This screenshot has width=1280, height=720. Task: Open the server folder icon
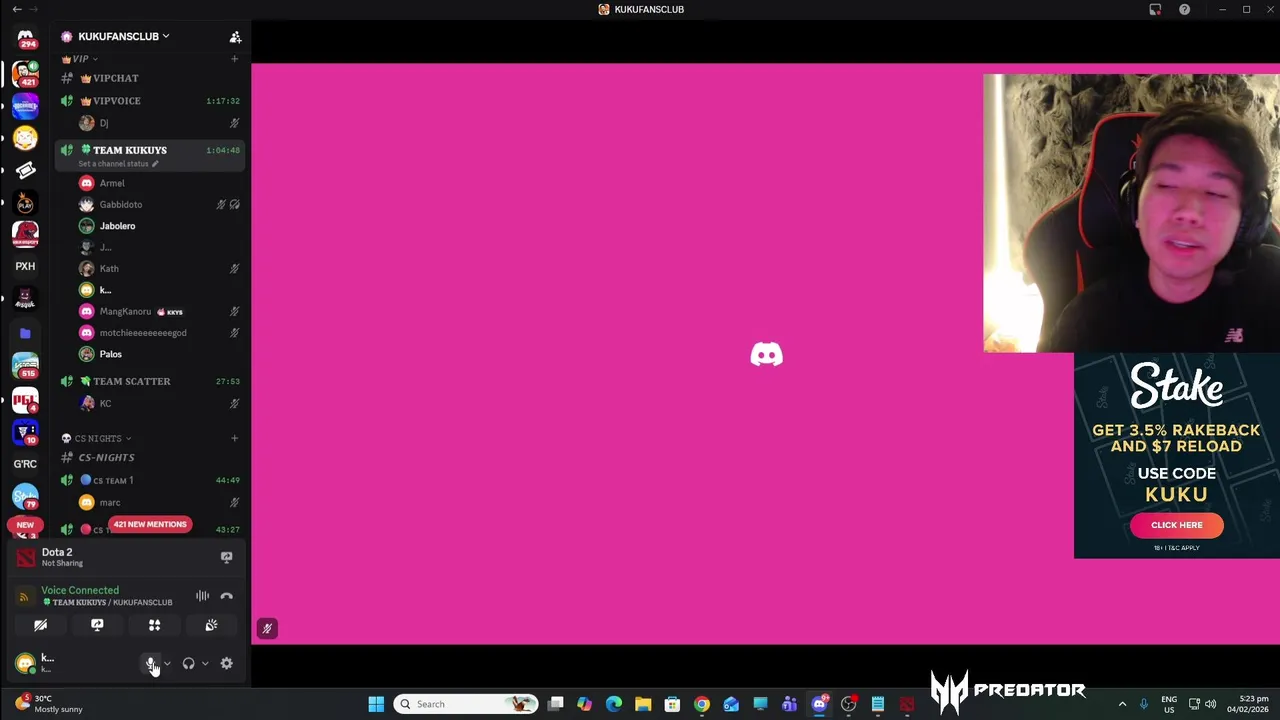[25, 333]
